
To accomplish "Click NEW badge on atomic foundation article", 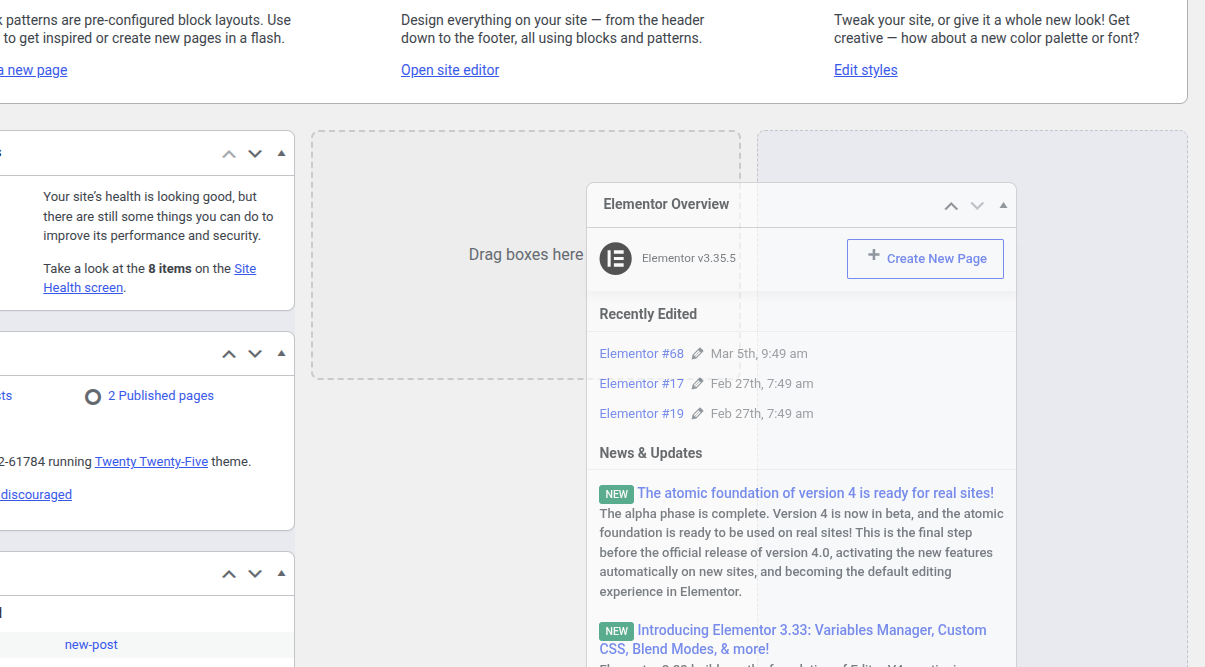I will (x=616, y=494).
